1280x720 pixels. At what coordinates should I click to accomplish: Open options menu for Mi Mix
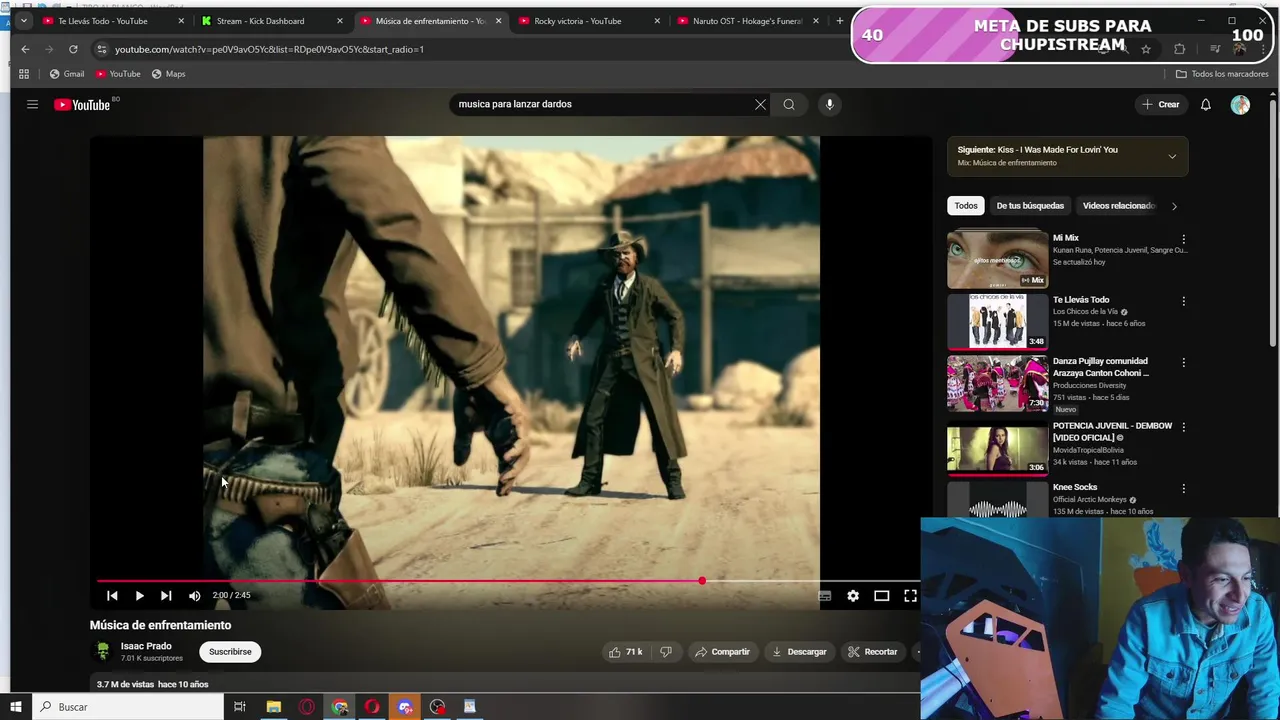1183,239
